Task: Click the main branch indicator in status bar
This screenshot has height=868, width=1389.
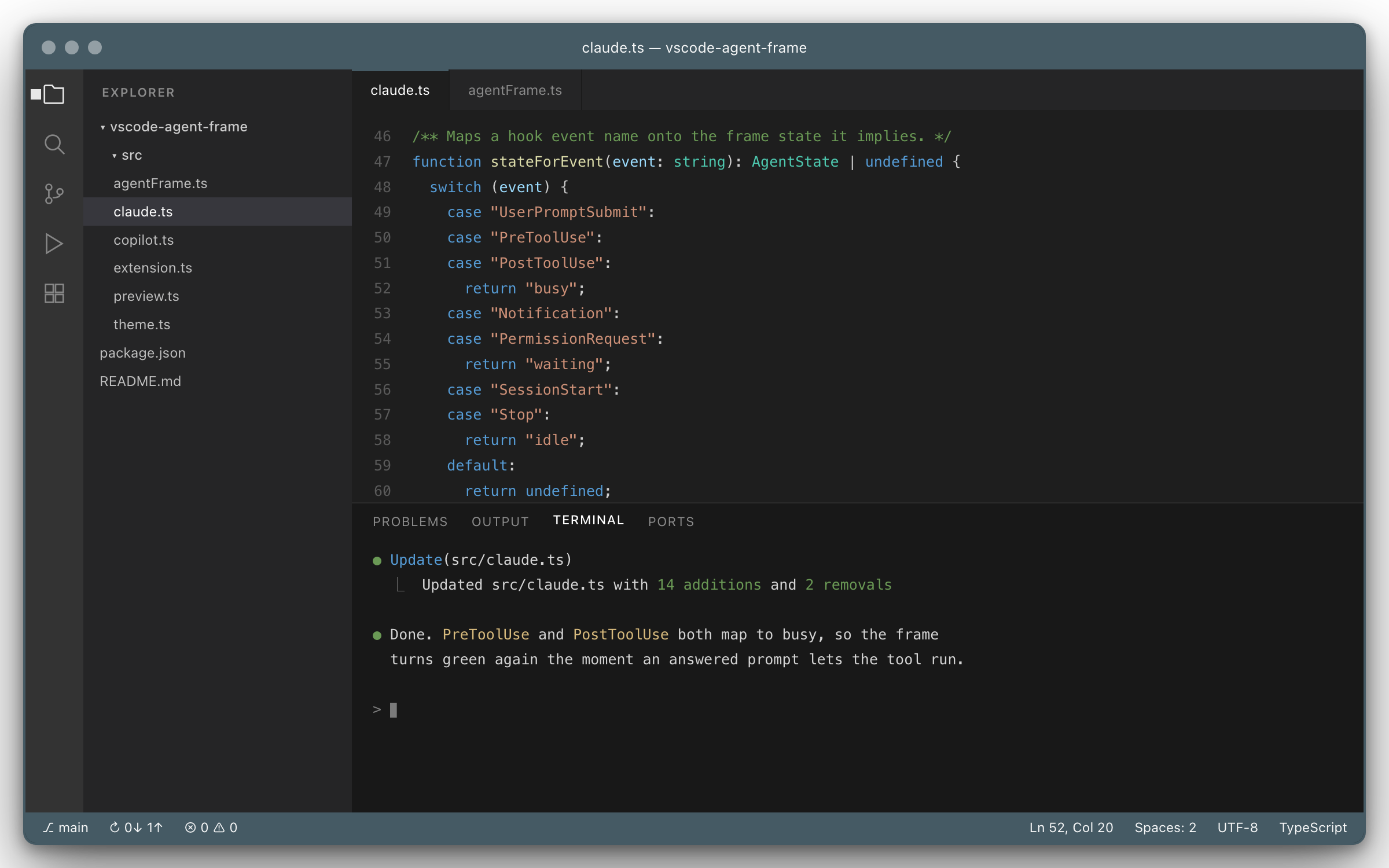Action: pyautogui.click(x=65, y=827)
